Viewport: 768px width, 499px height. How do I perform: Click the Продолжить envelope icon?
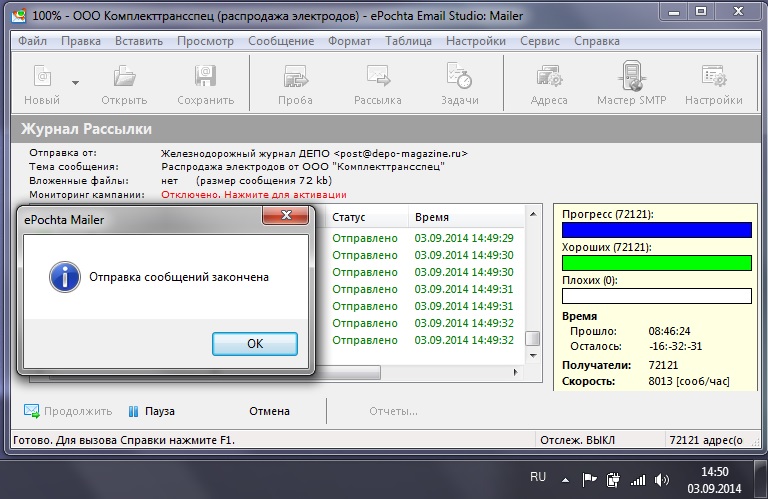tap(32, 411)
